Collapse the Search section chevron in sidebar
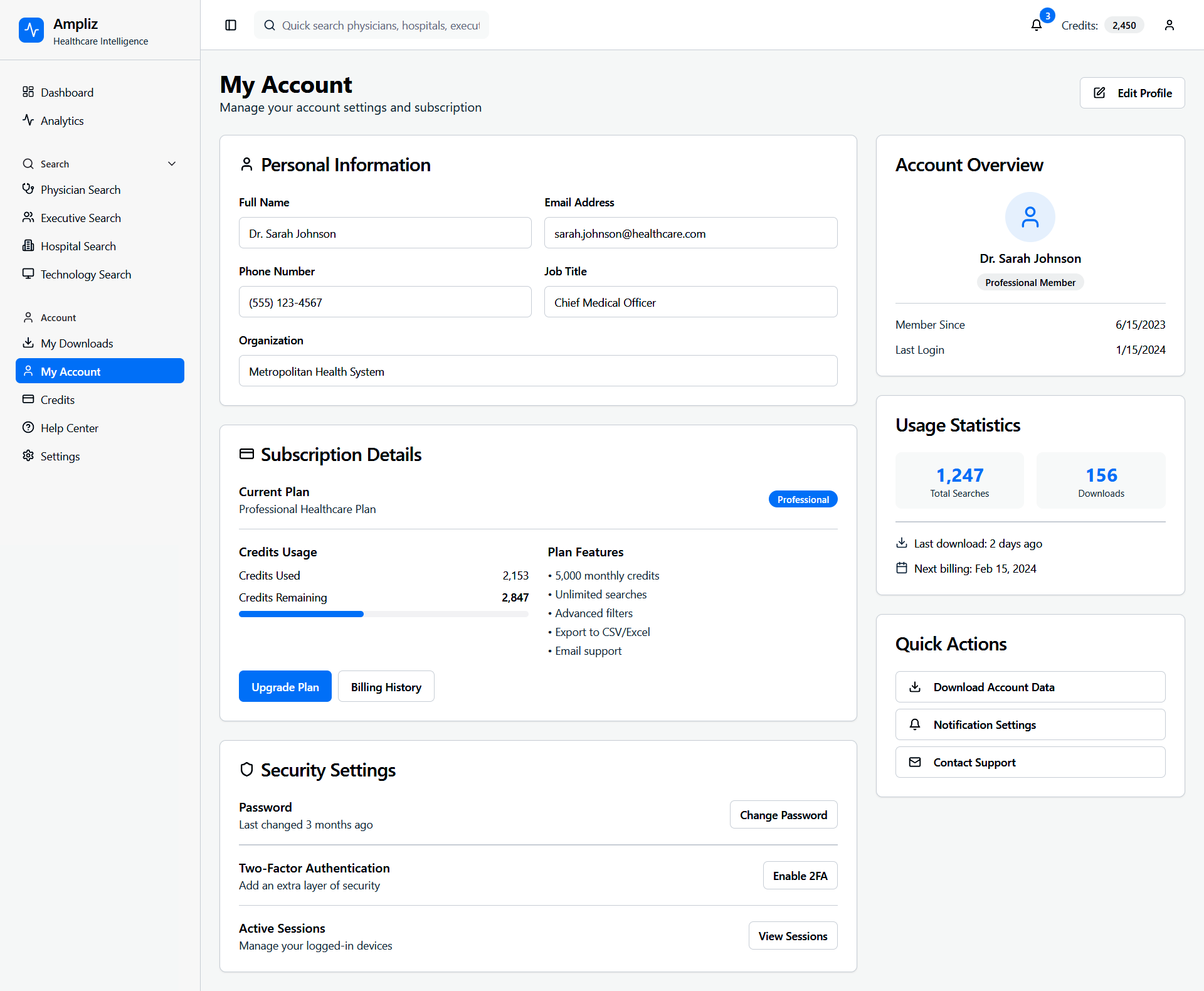Viewport: 1204px width, 991px height. 172,164
